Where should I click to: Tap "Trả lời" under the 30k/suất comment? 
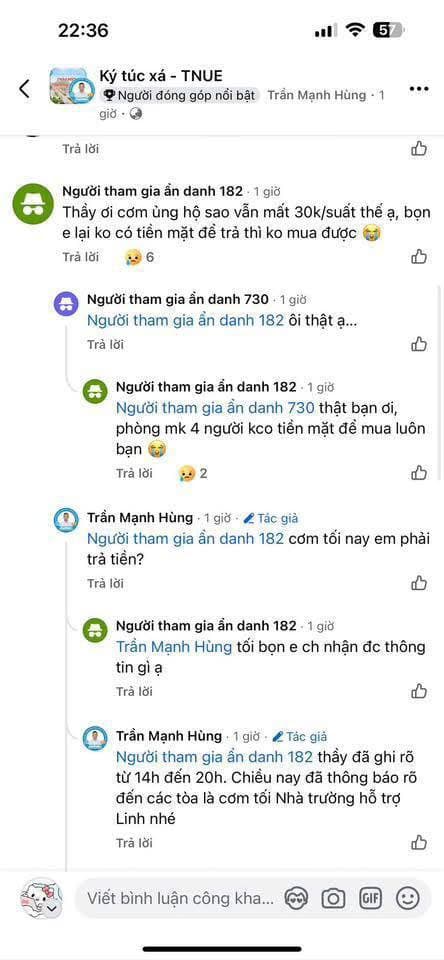(x=80, y=257)
